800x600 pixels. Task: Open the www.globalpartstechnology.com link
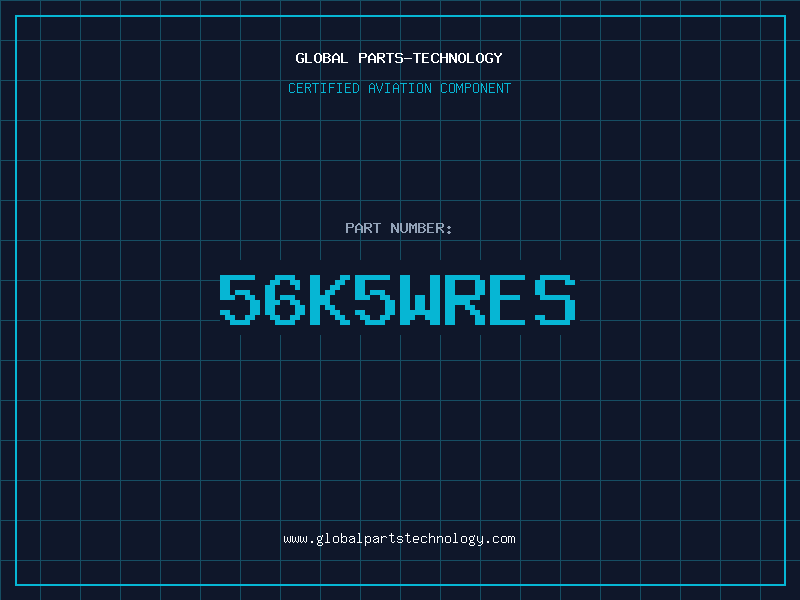click(399, 539)
